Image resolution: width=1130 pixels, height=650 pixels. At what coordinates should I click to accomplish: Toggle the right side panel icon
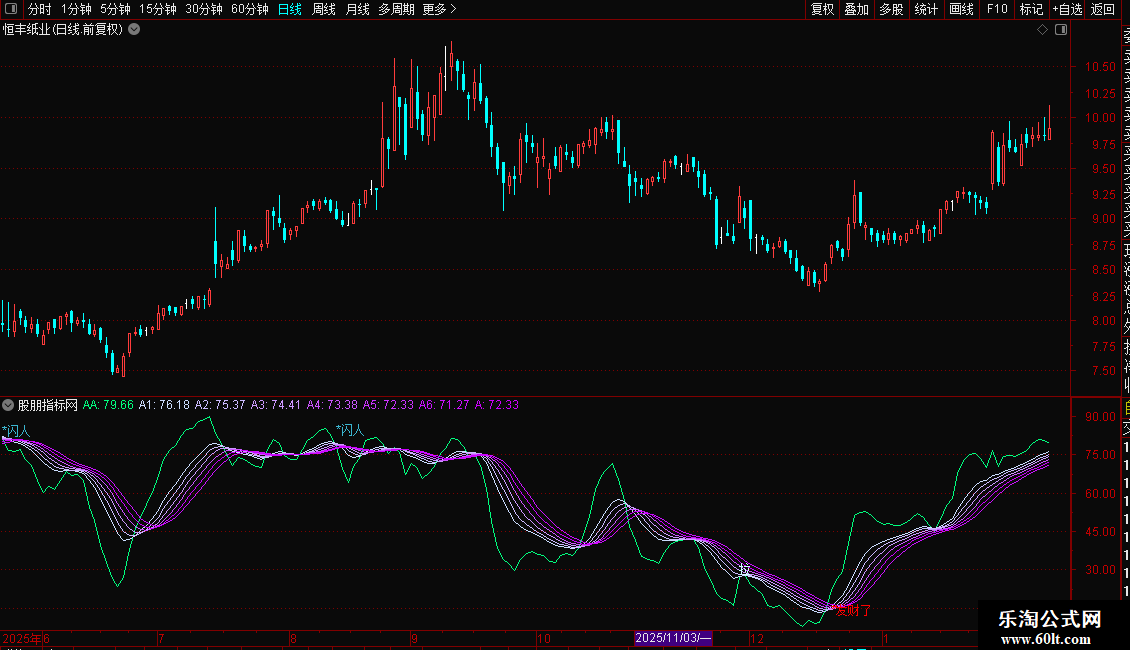1061,30
